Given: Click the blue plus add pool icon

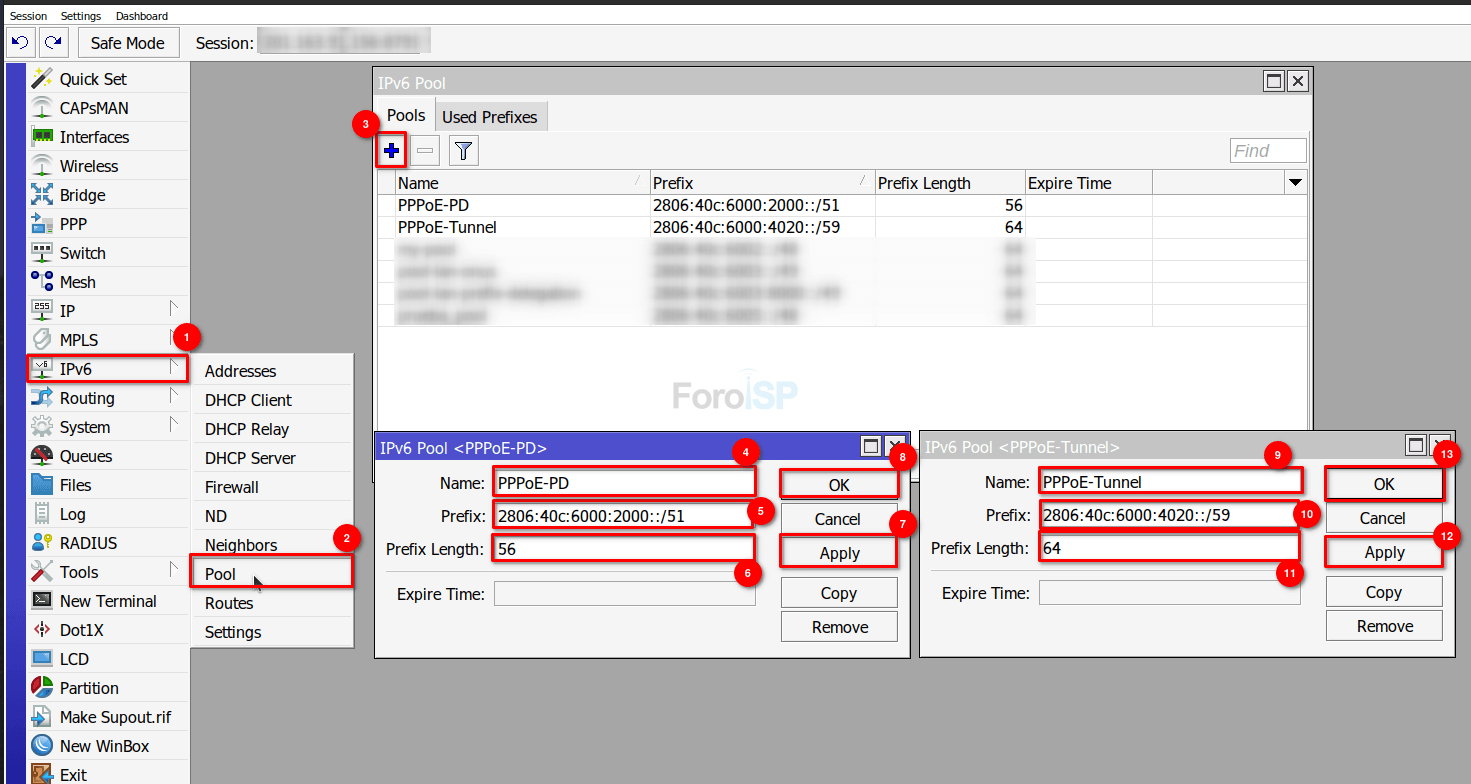Looking at the screenshot, I should (x=392, y=151).
